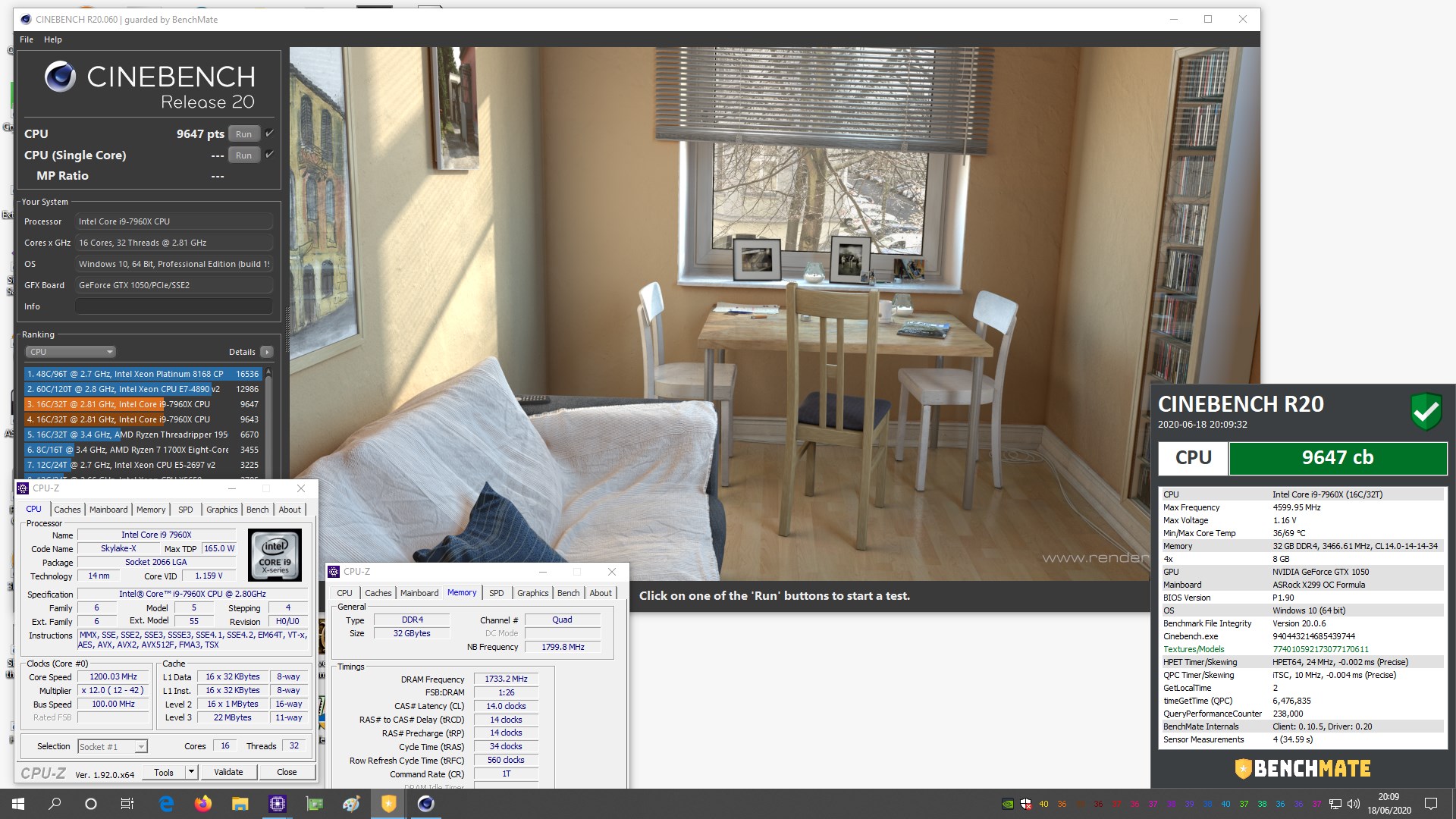Open the paint palette taskbar app

351,804
